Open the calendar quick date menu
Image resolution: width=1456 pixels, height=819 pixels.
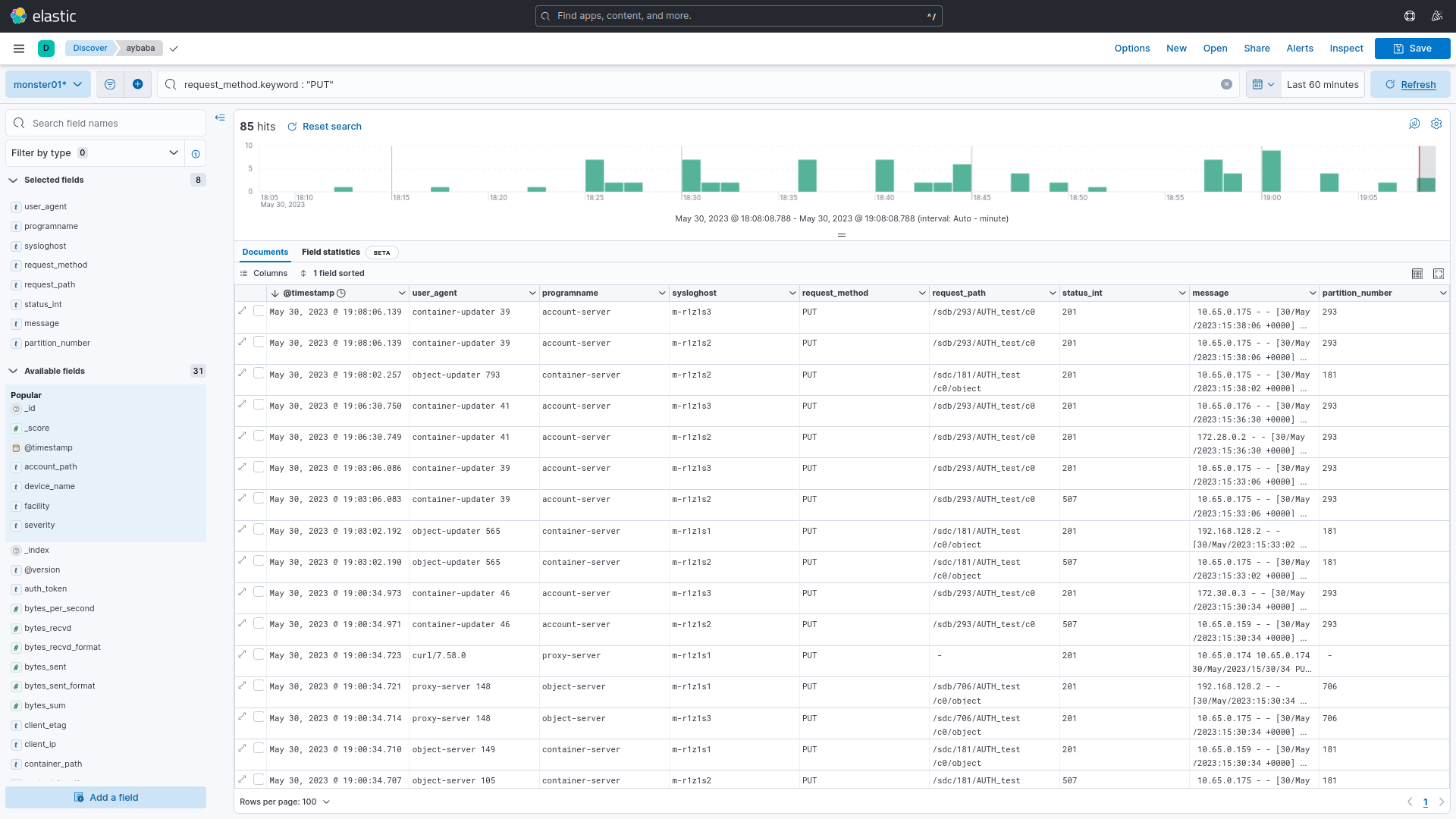1263,84
